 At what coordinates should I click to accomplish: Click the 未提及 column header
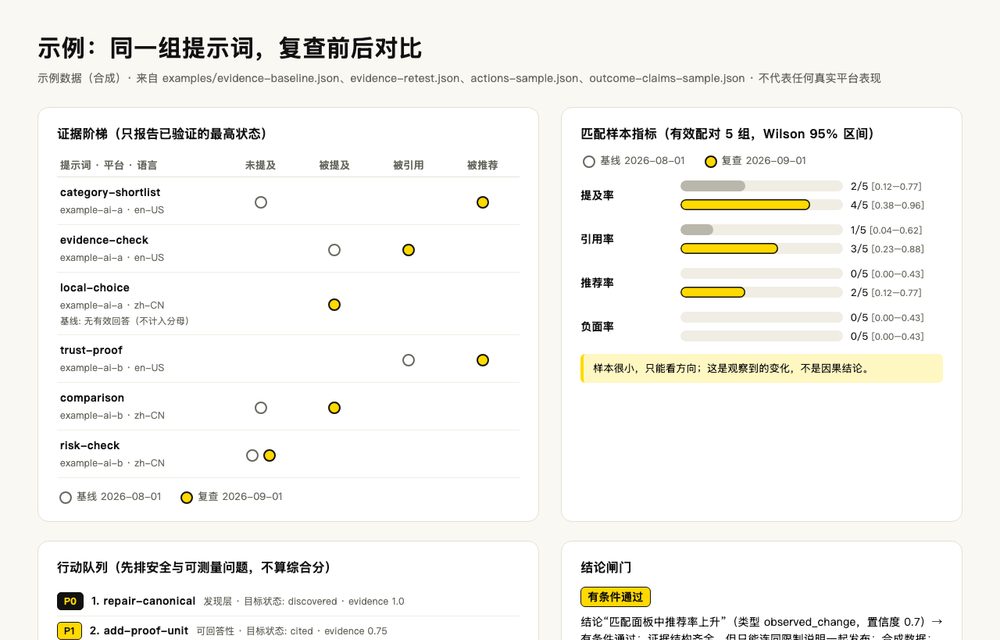260,165
